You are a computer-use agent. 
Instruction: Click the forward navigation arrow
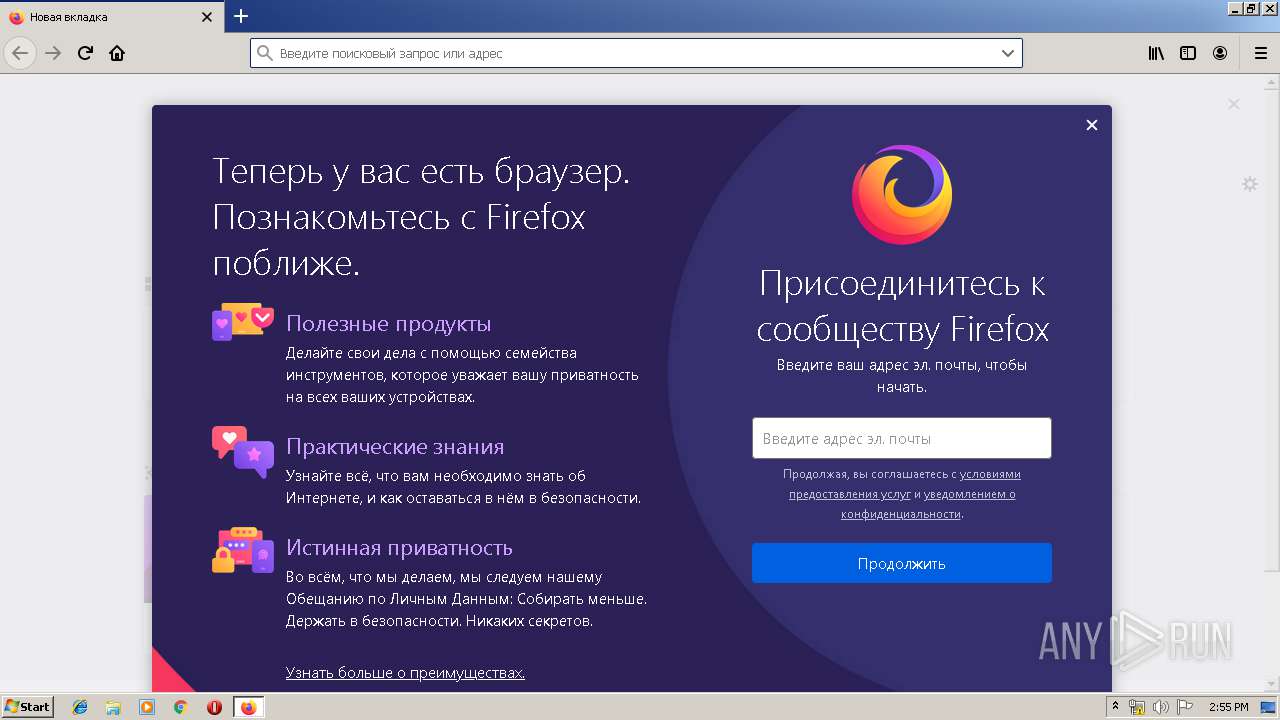54,53
